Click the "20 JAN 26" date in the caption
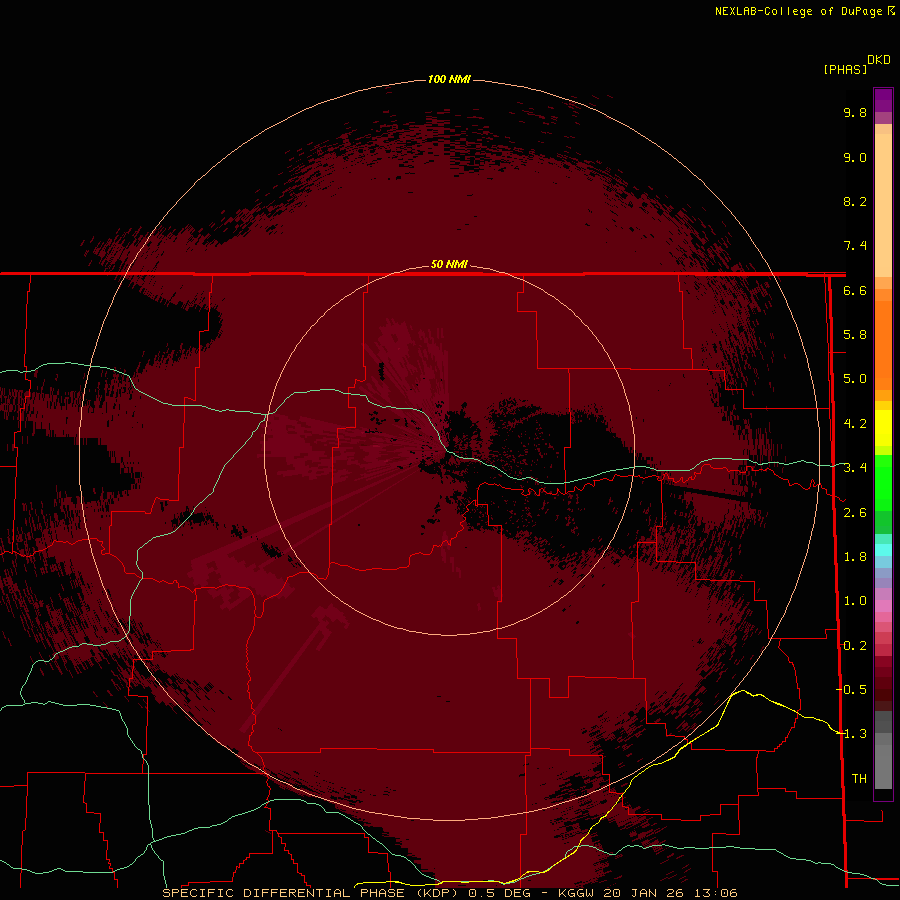The height and width of the screenshot is (900, 900). (645, 893)
